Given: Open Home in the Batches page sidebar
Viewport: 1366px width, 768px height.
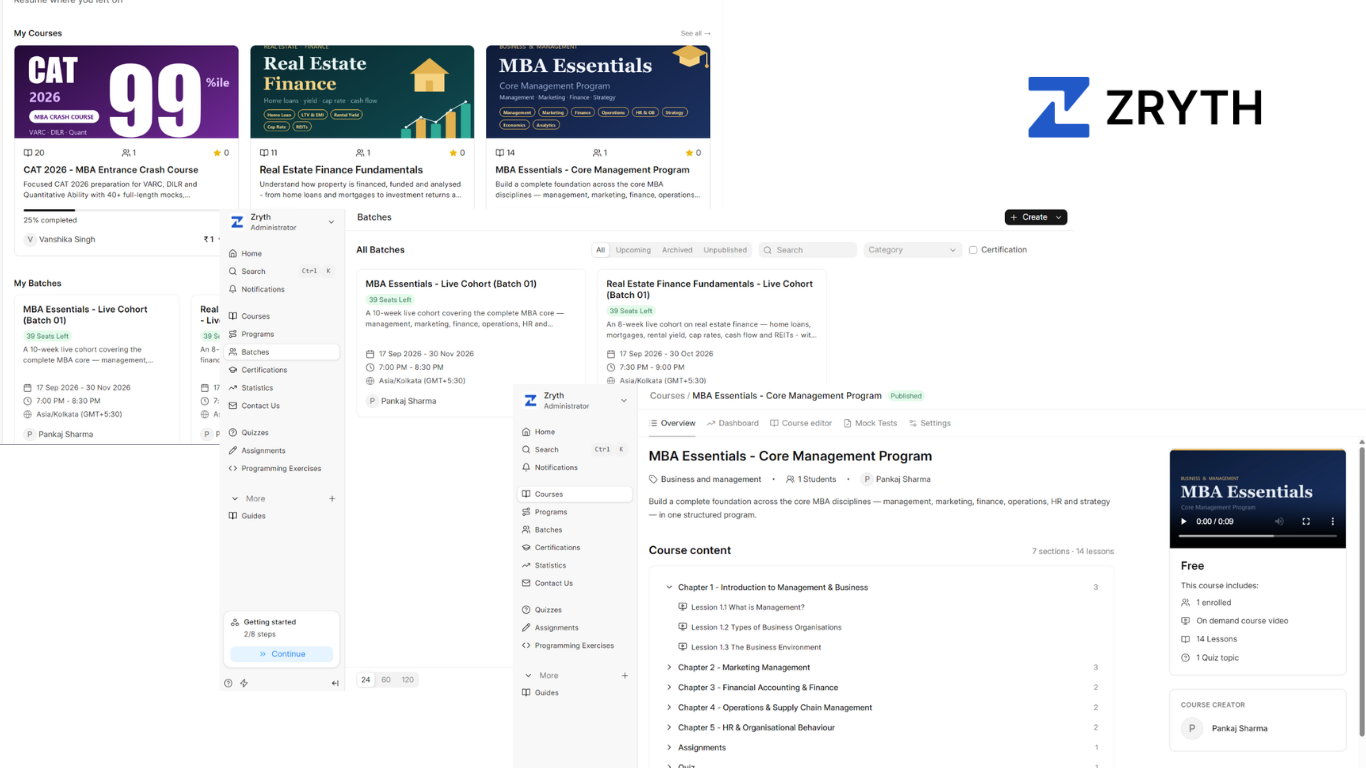Looking at the screenshot, I should [x=251, y=254].
